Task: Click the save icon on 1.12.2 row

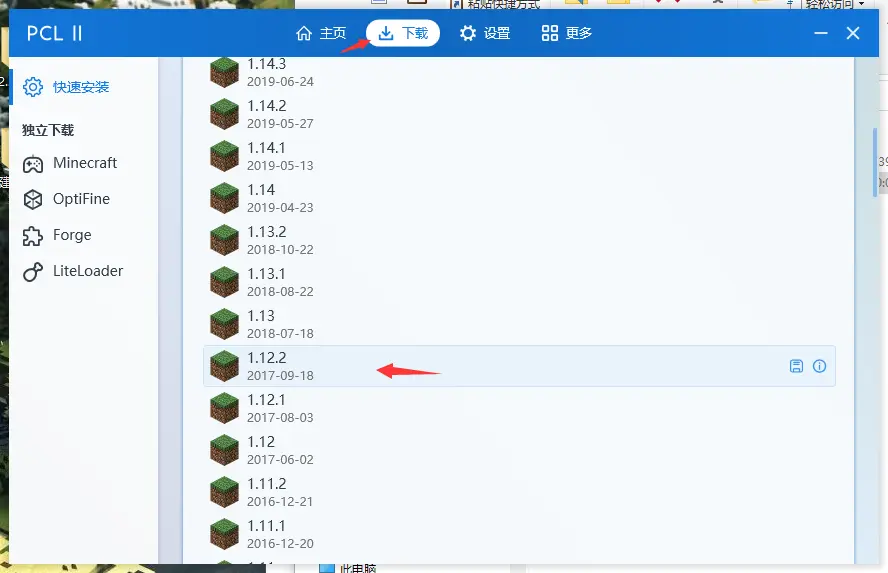Action: click(796, 366)
